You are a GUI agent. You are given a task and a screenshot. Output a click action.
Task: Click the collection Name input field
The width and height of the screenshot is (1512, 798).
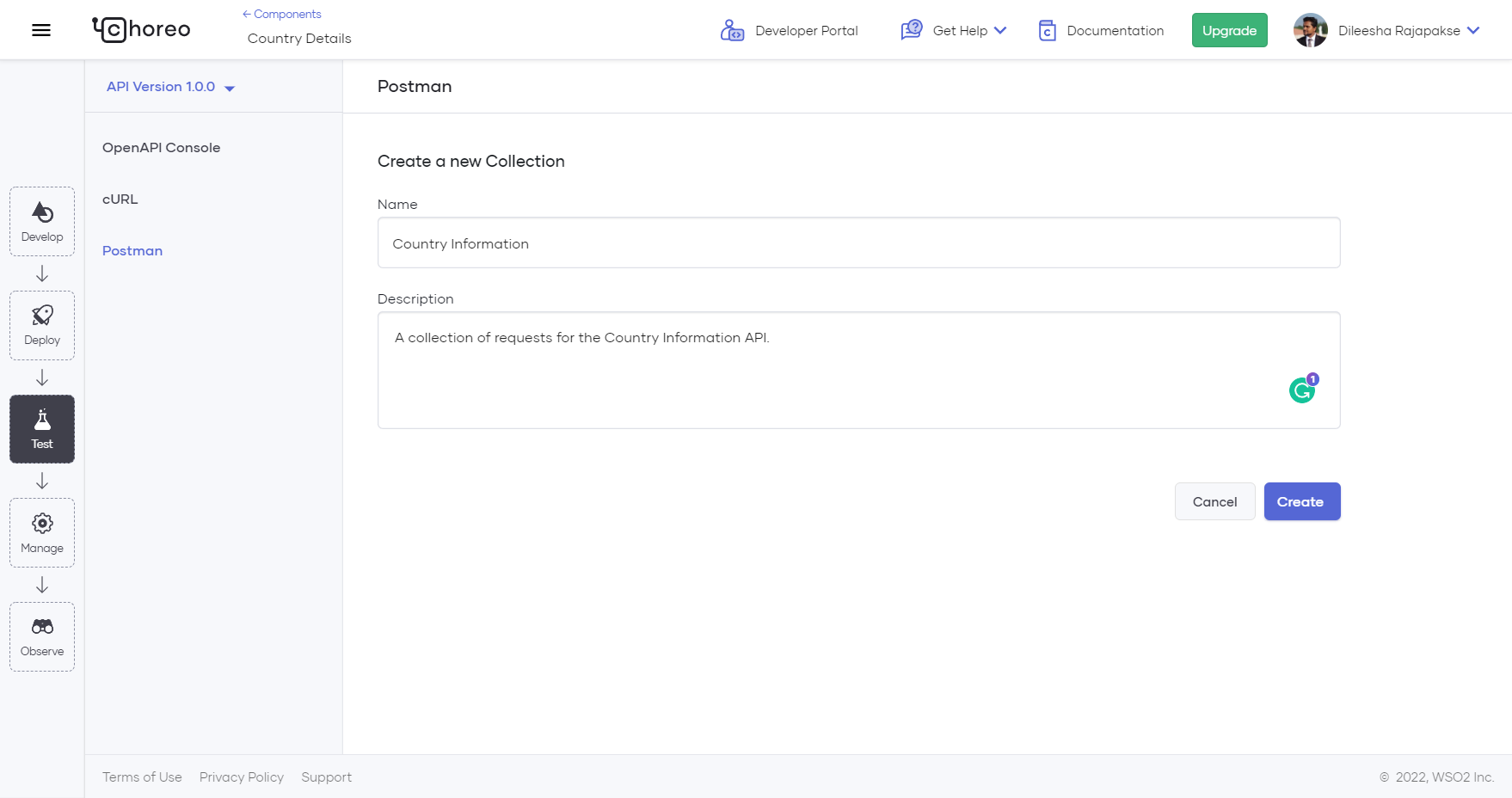click(x=858, y=242)
